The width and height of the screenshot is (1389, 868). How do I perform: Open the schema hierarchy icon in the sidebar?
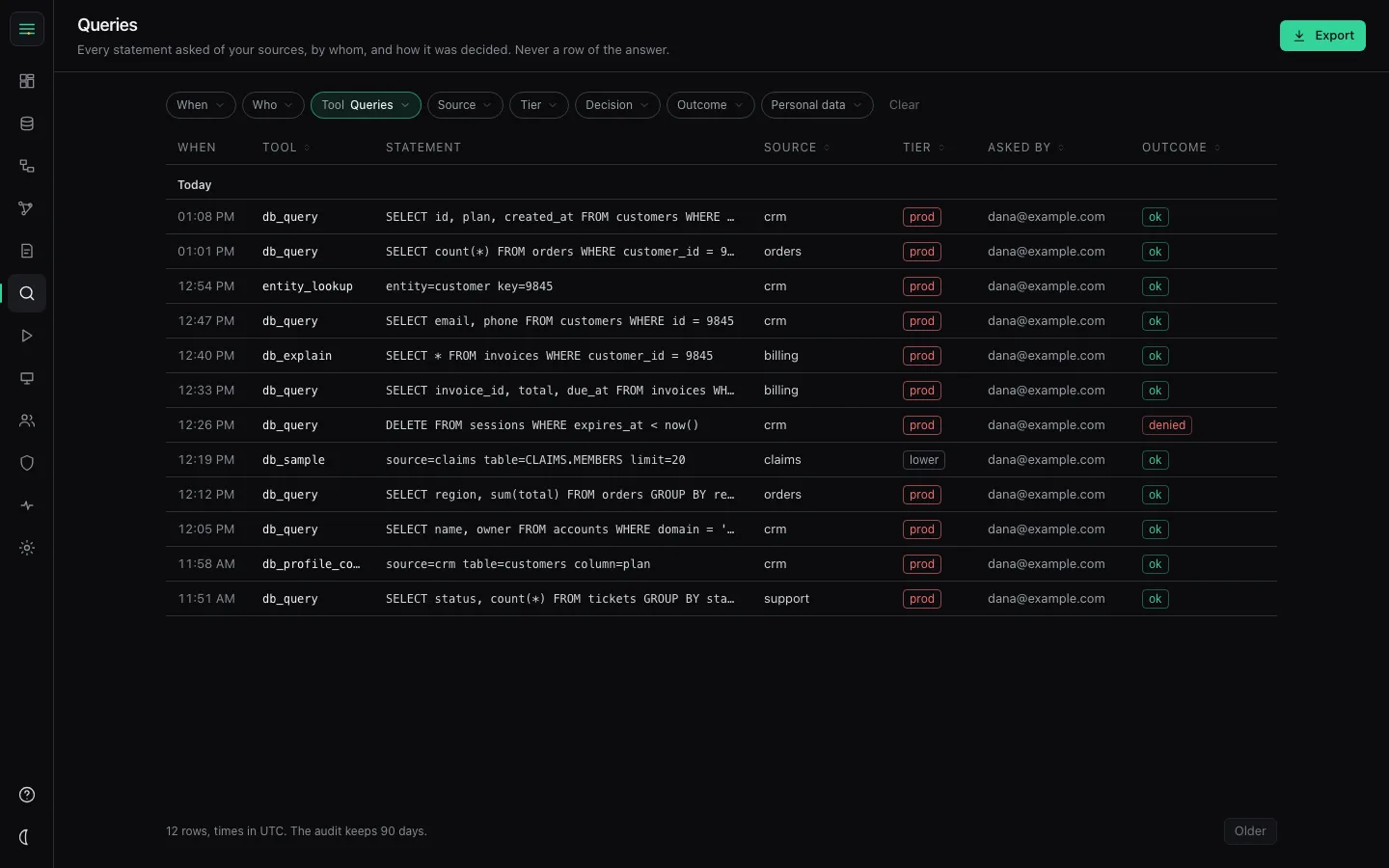point(27,166)
